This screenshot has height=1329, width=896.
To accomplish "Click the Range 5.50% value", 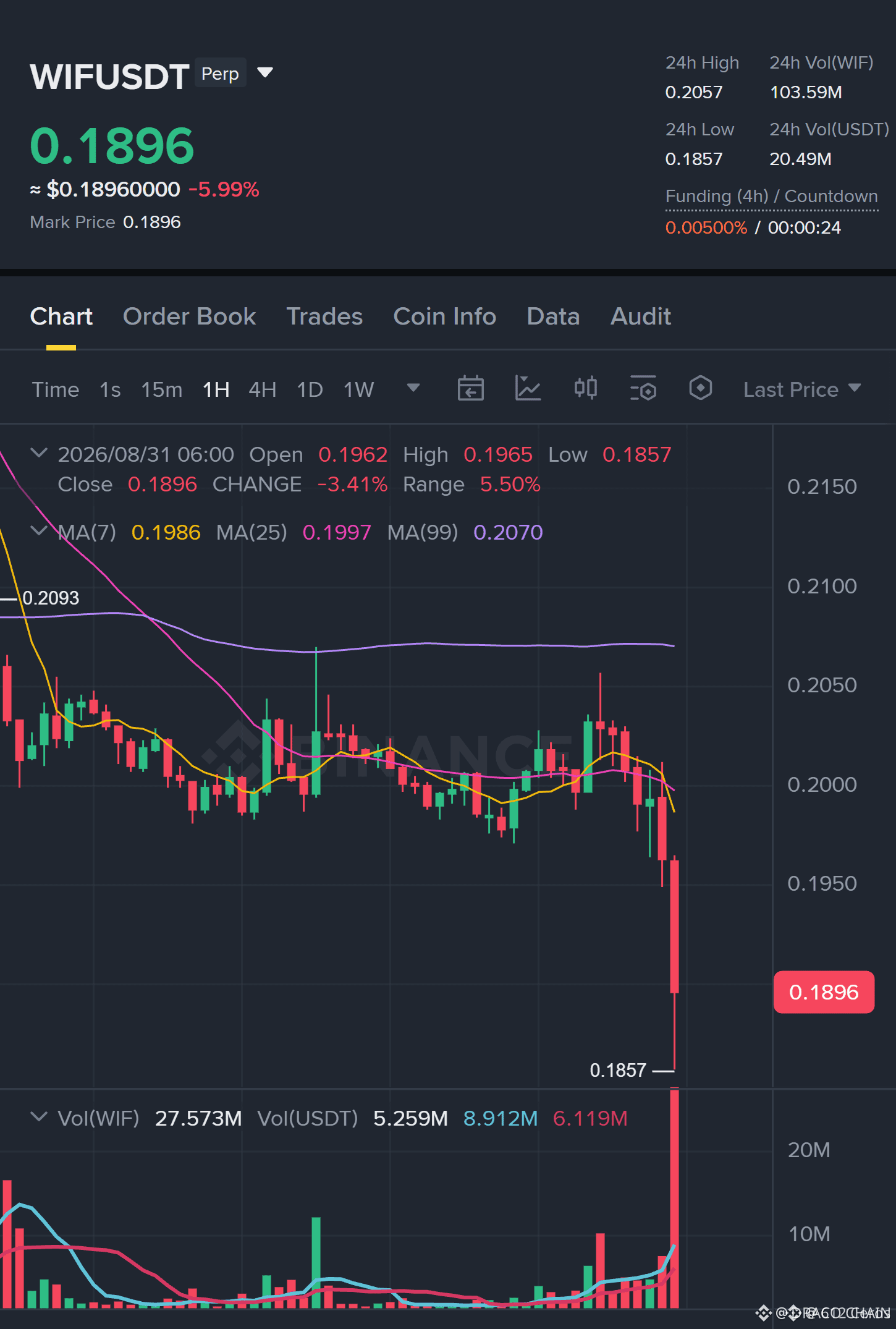I will point(510,484).
